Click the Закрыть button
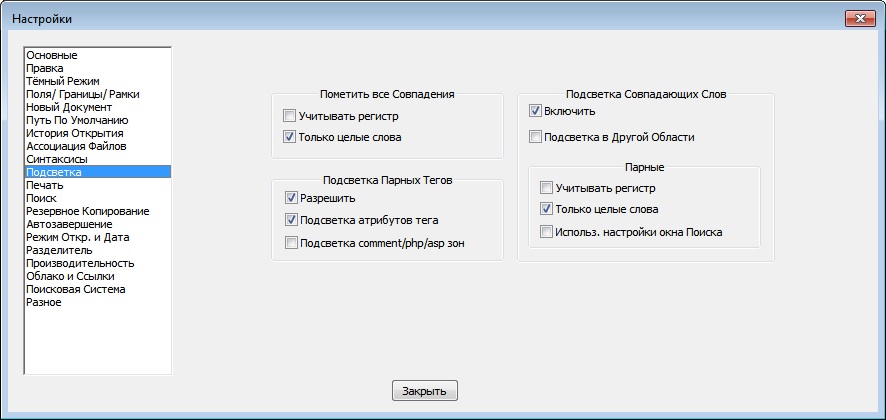The image size is (886, 420). (425, 390)
